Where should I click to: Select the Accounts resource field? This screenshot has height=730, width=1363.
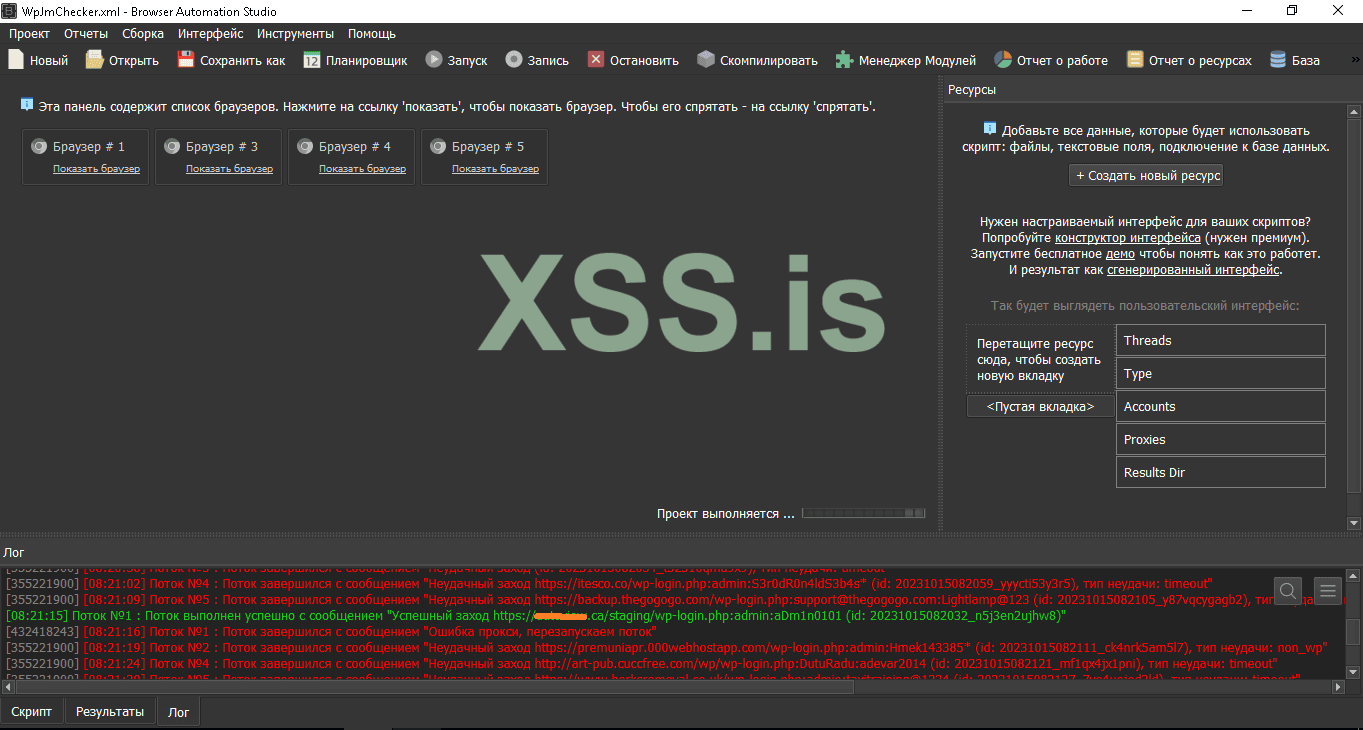[x=1221, y=406]
